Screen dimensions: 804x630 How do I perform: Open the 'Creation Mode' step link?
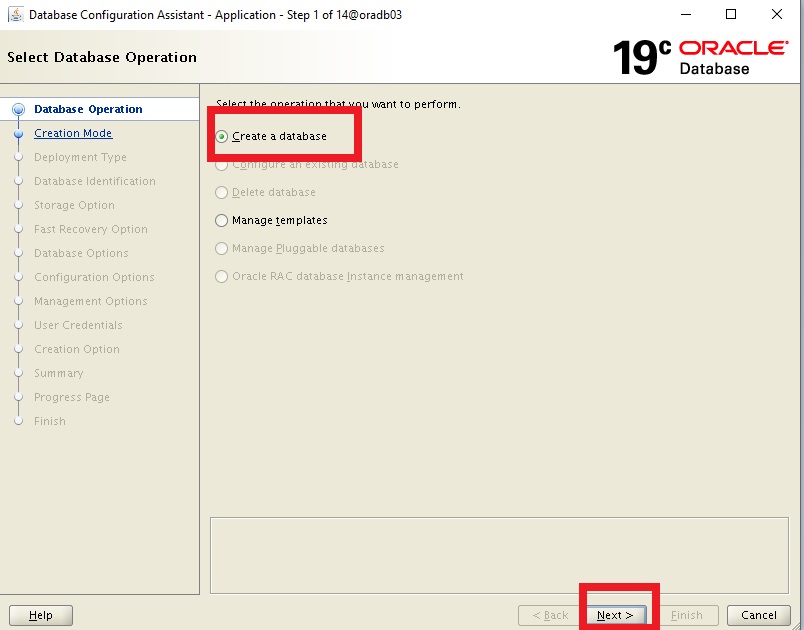(x=73, y=133)
